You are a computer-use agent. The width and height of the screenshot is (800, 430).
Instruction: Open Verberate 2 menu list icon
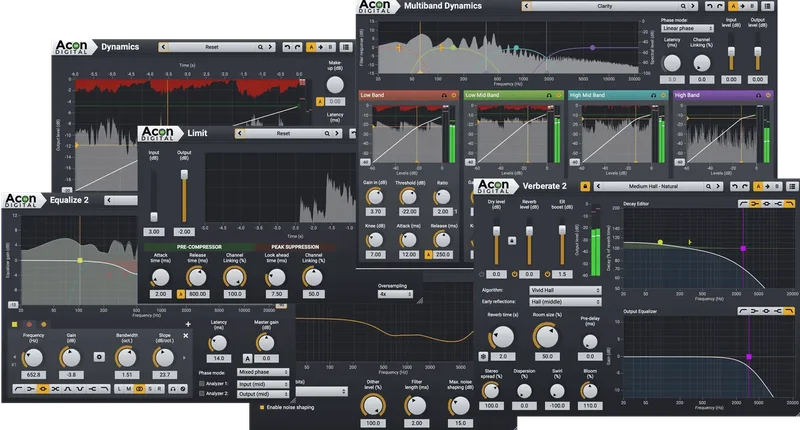pos(792,186)
